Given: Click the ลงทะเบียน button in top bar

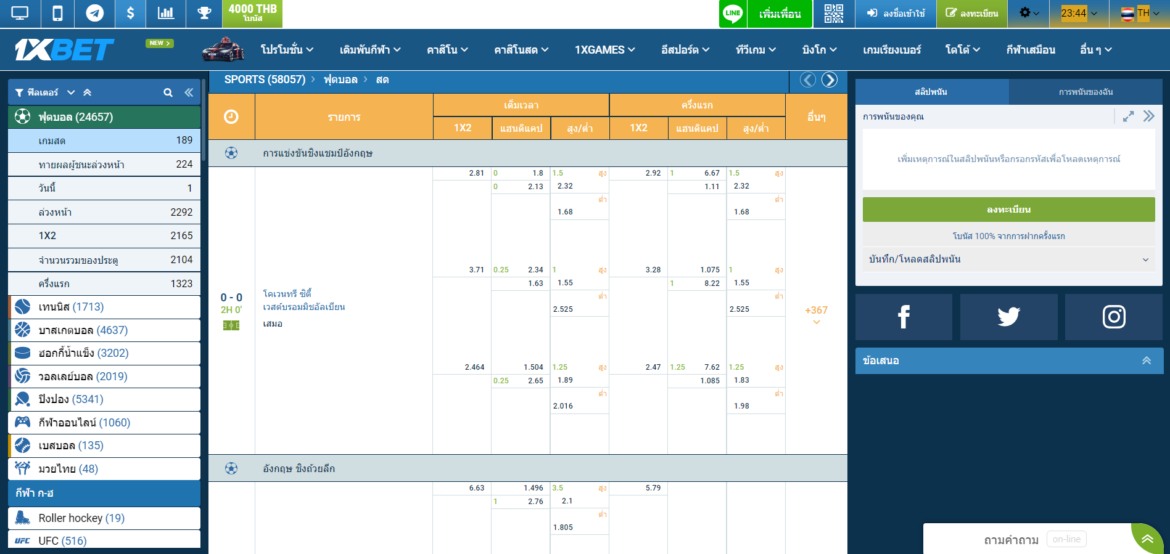Looking at the screenshot, I should pos(972,13).
